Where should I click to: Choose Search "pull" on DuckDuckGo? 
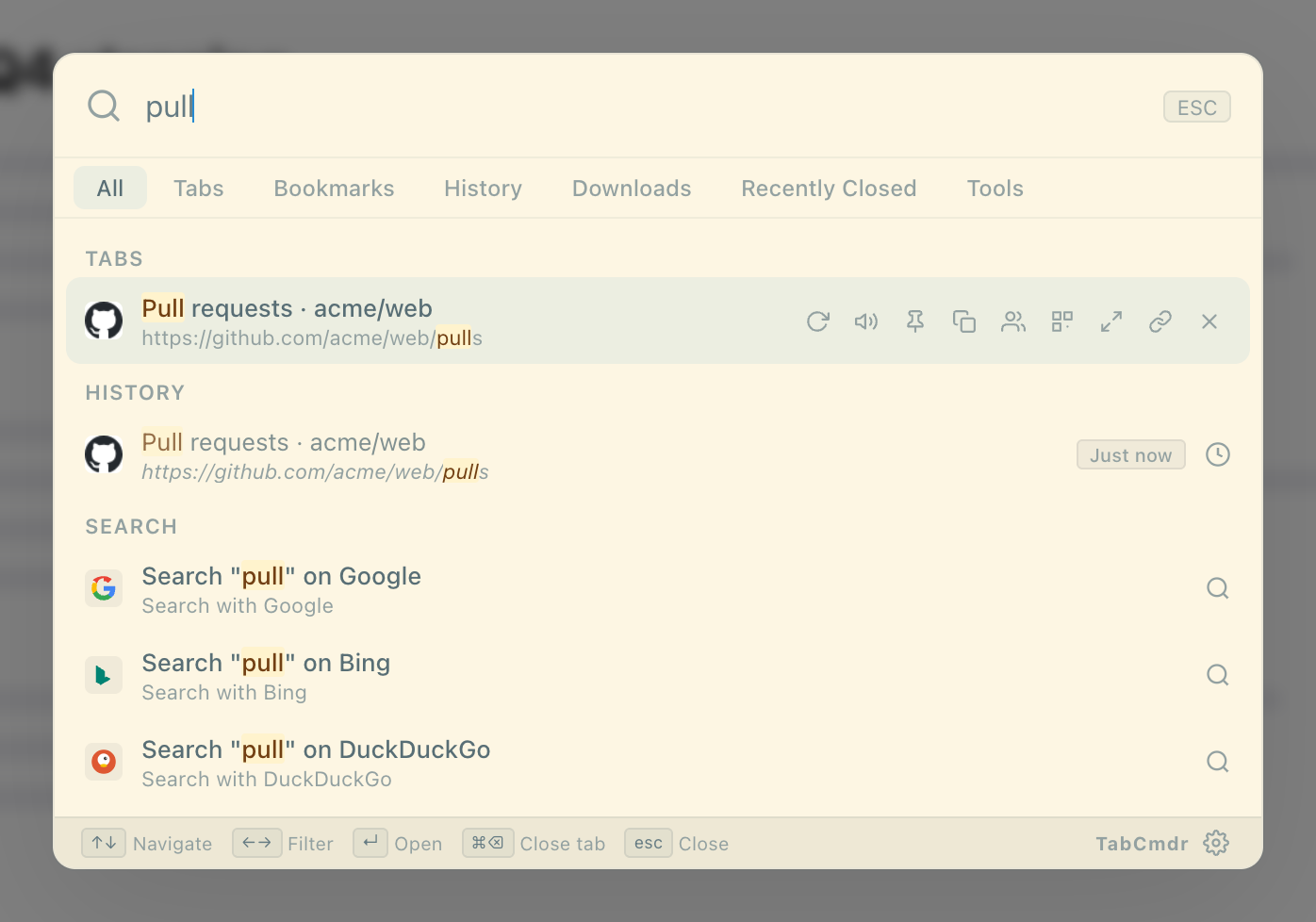pos(658,762)
